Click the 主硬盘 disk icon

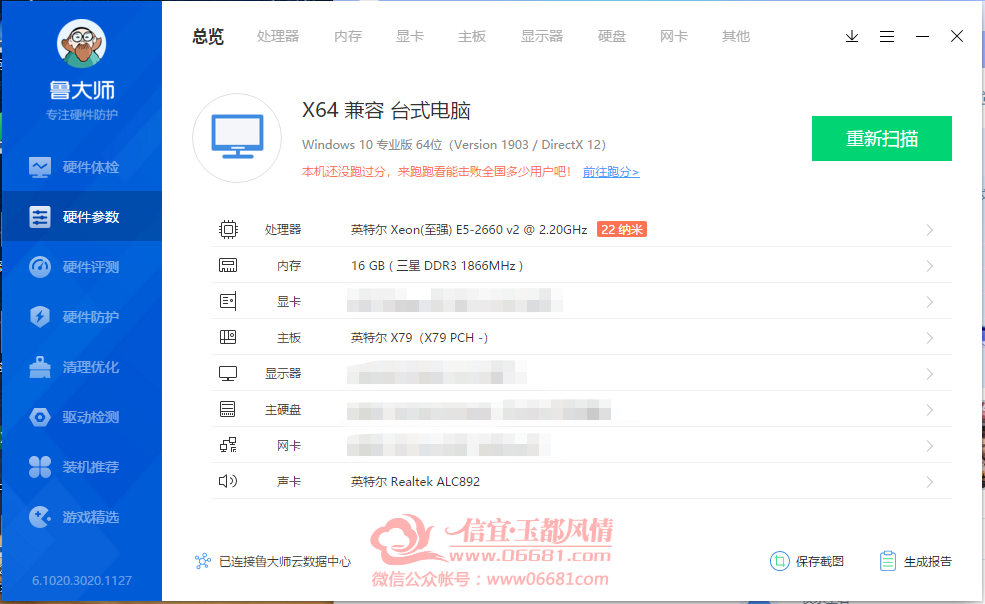pos(228,409)
